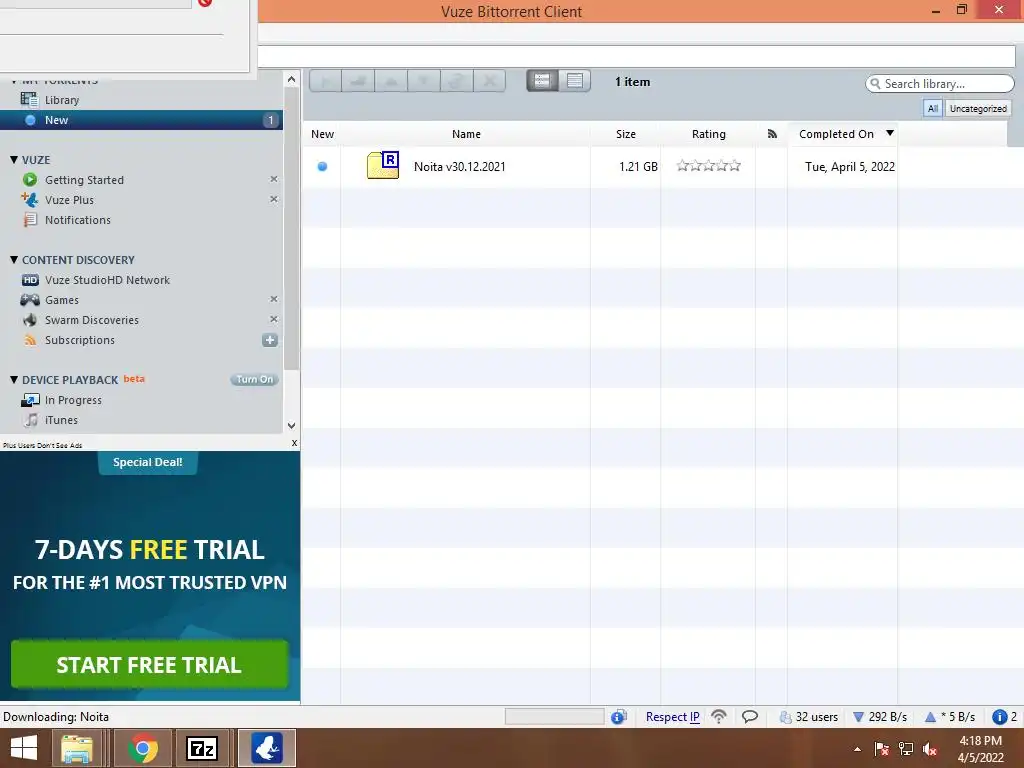Sort by the Size column header
This screenshot has height=768, width=1024.
[x=625, y=134]
